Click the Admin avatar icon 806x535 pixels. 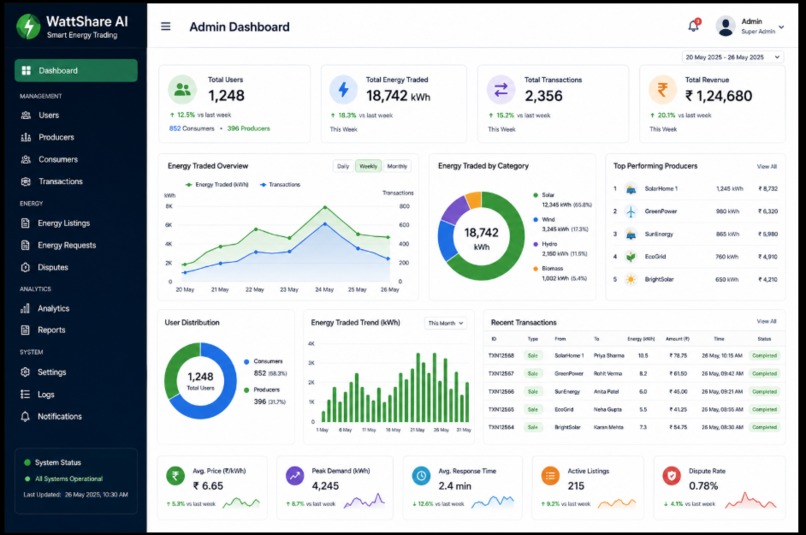(x=725, y=26)
